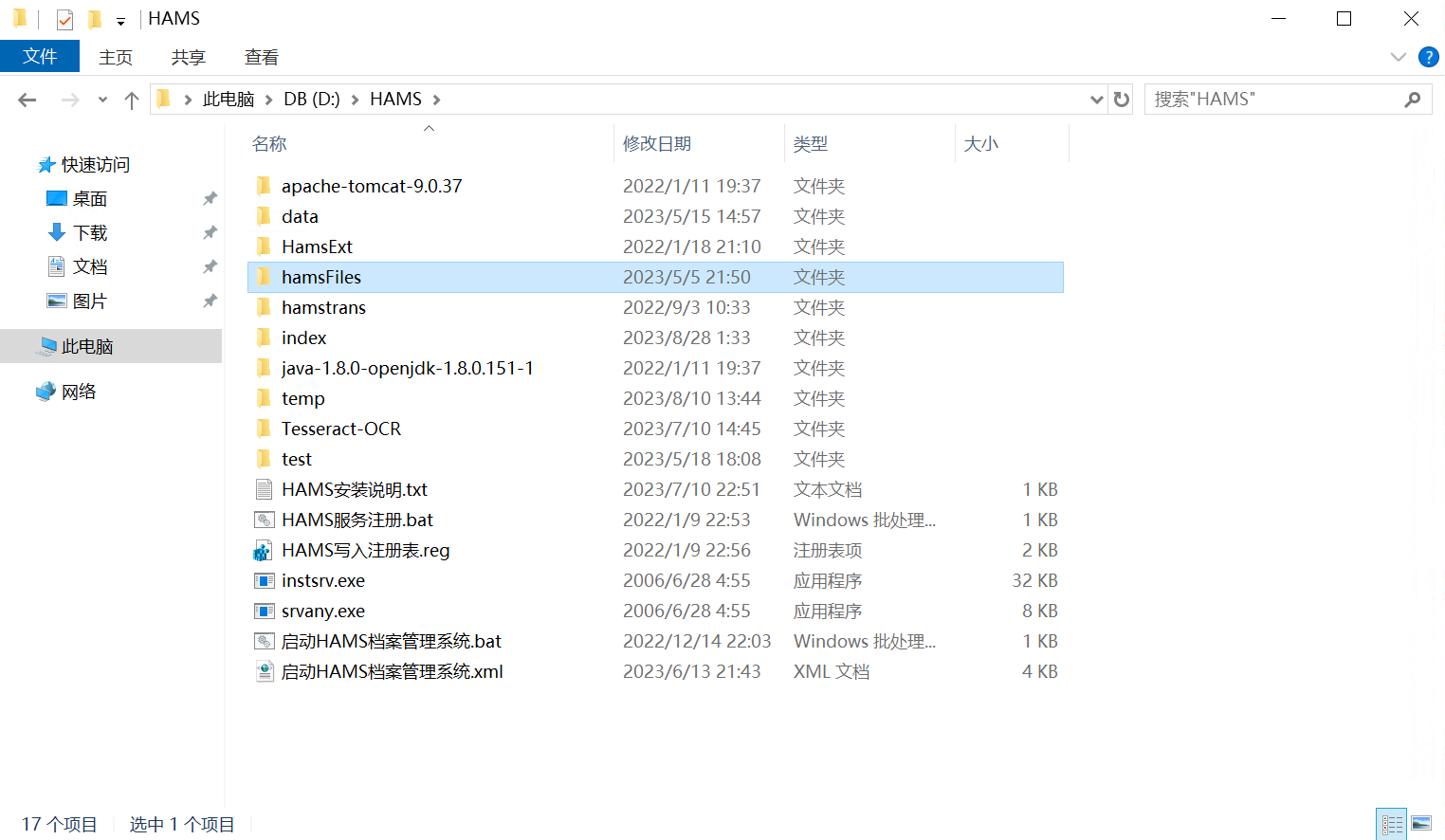
Task: Select the apache-tomcat-9.0.37 folder
Action: [x=371, y=187]
